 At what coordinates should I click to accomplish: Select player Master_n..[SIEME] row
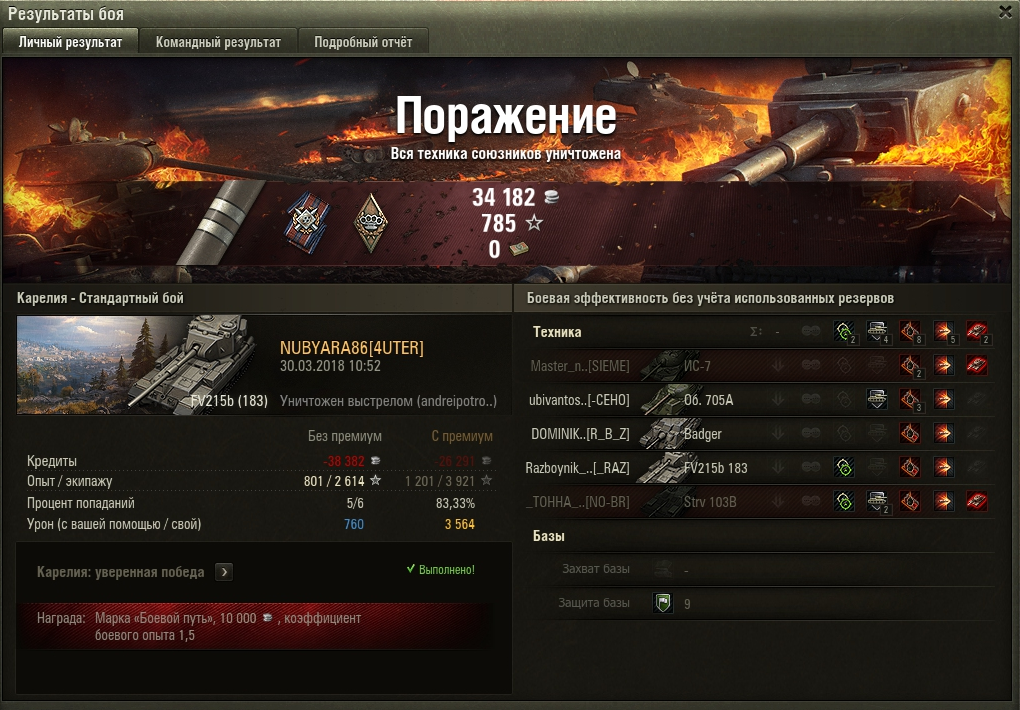(756, 366)
